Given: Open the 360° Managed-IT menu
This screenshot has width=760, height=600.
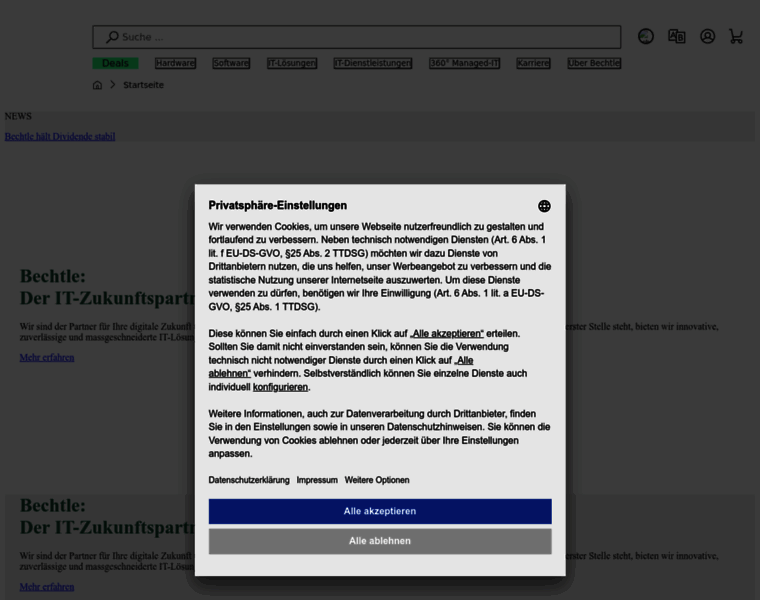Looking at the screenshot, I should pyautogui.click(x=464, y=63).
